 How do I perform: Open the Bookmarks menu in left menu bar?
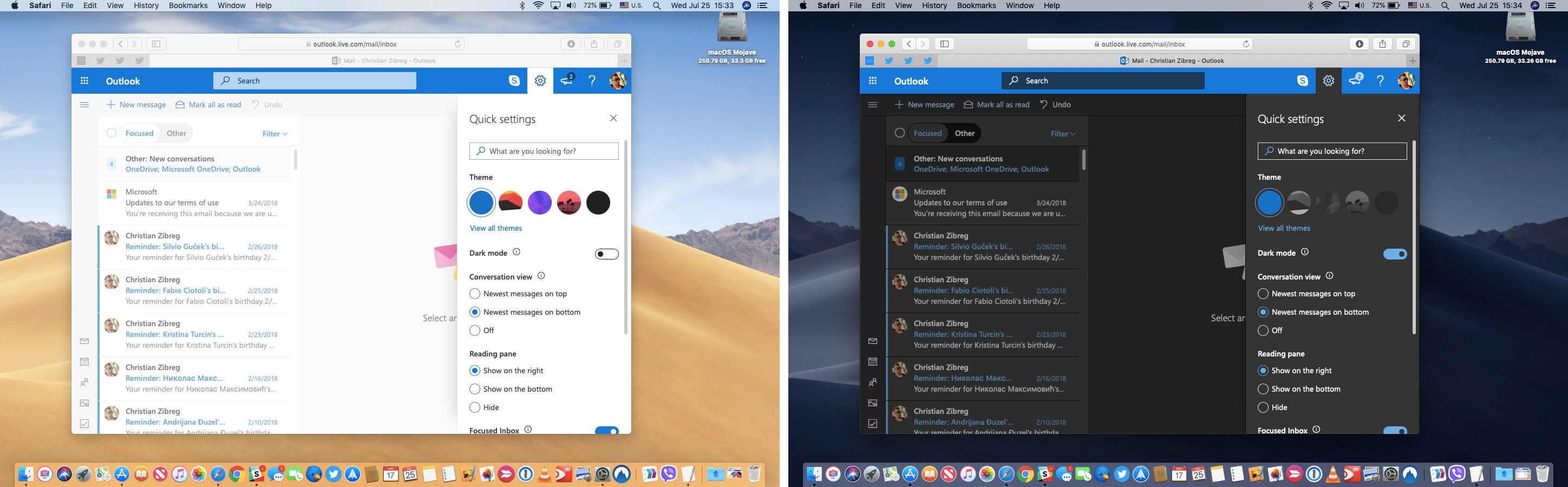(x=188, y=5)
